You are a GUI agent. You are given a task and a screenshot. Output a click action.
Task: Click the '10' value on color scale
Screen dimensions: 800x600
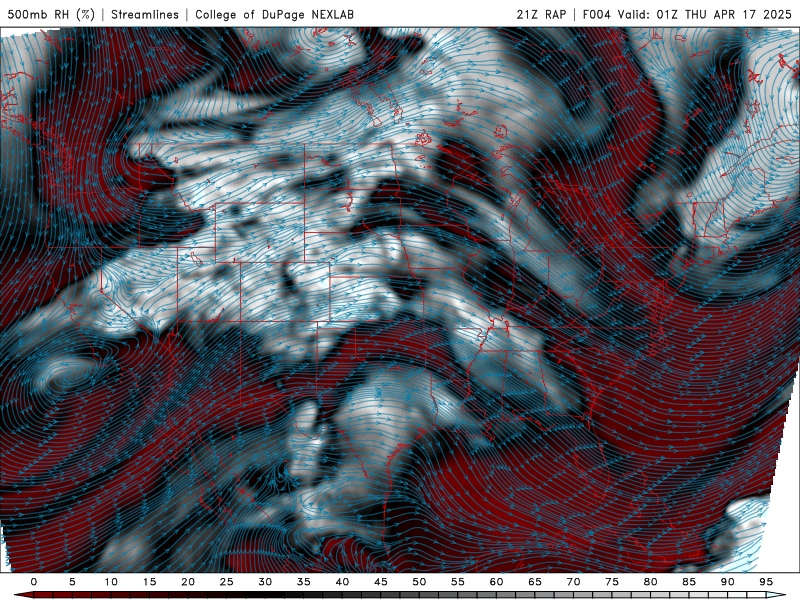(x=111, y=582)
